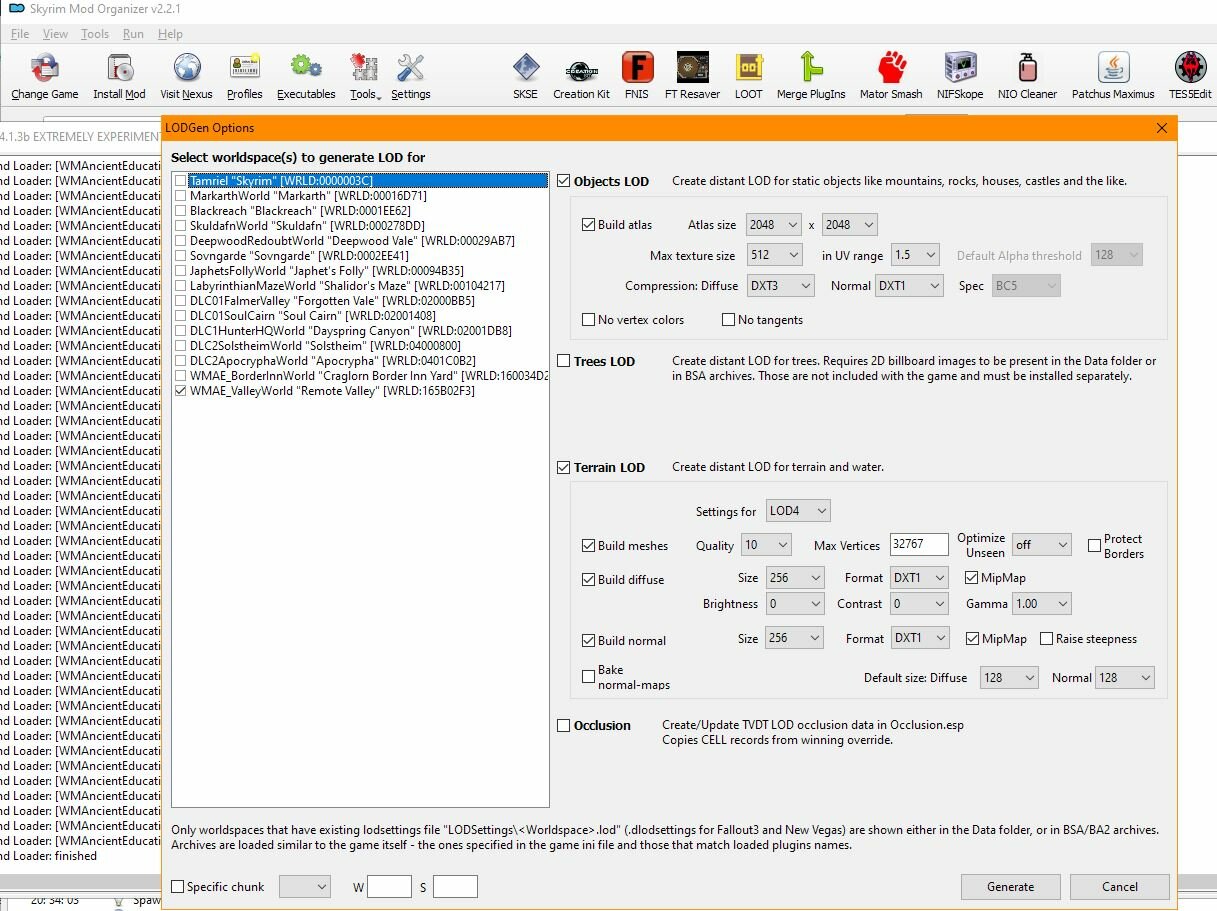Enable the Protect Borders checkbox

coord(1094,546)
